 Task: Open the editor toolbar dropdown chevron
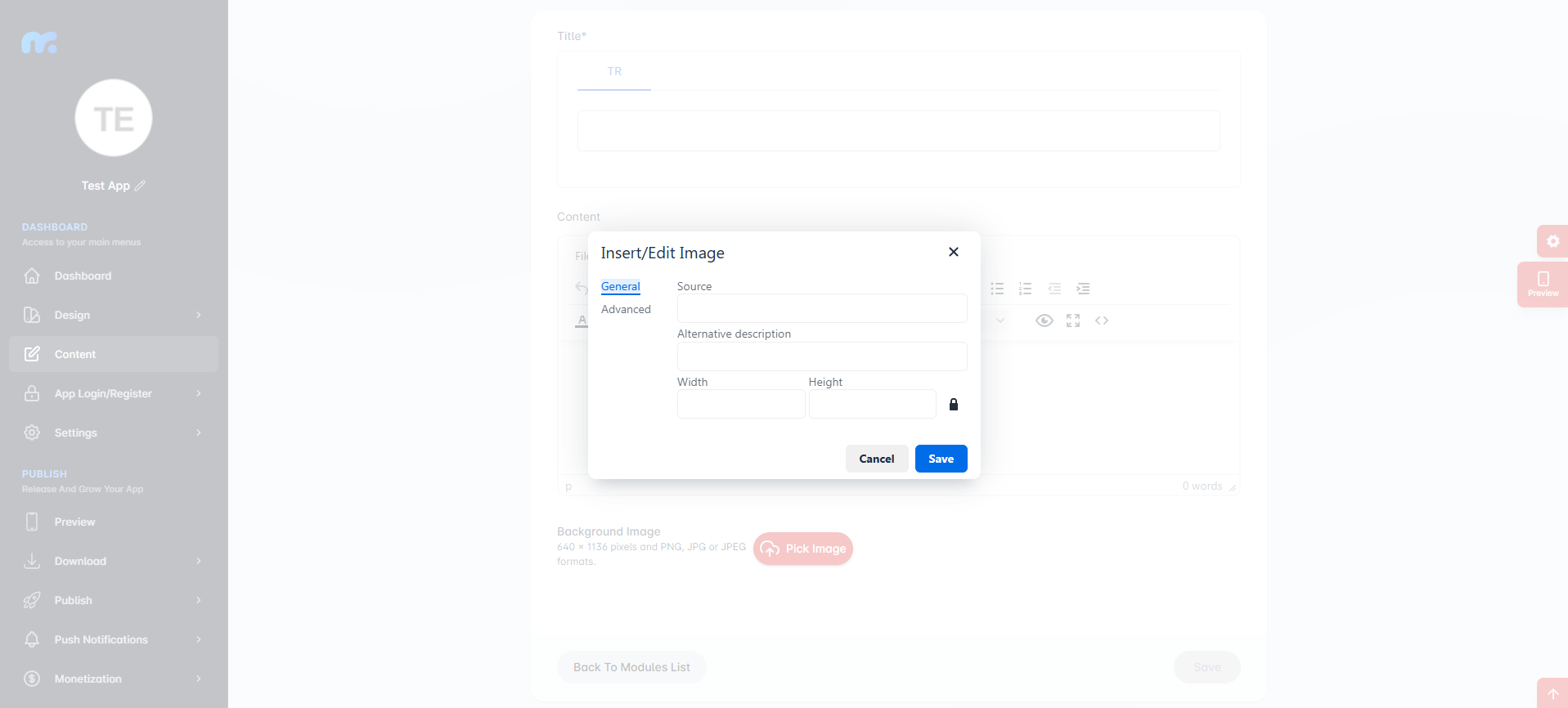(1000, 320)
